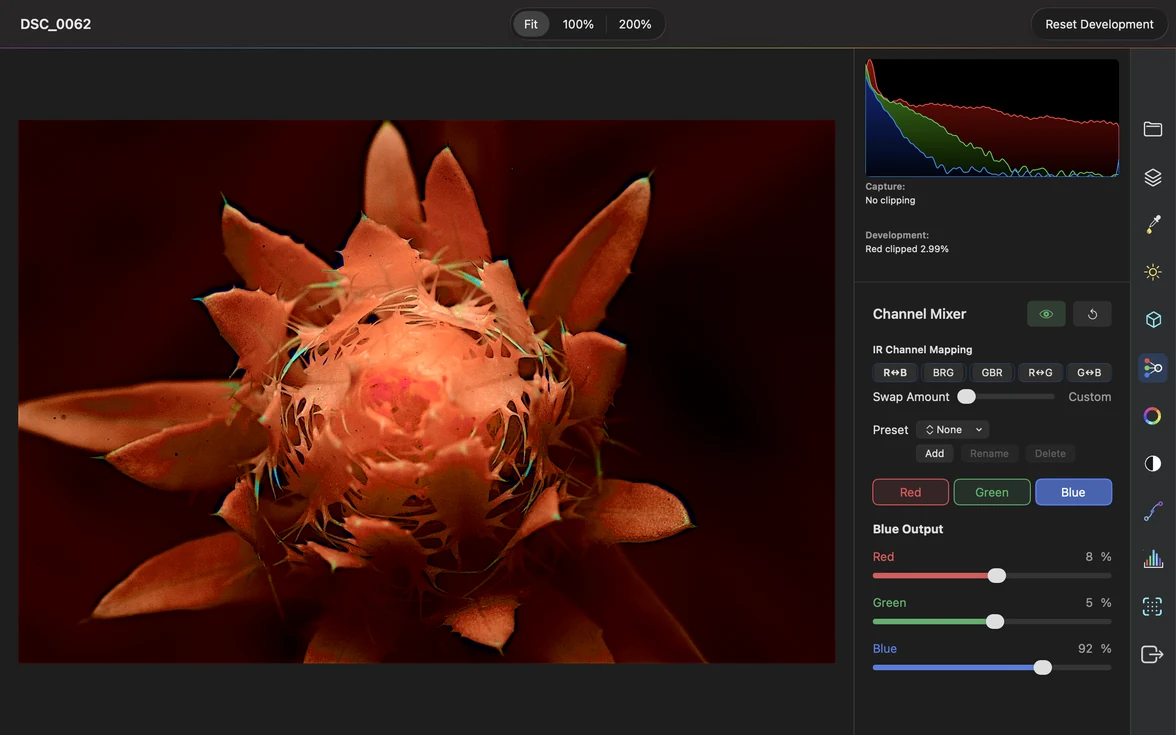1176x735 pixels.
Task: Open the half-circle contrast panel icon
Action: 1153,464
